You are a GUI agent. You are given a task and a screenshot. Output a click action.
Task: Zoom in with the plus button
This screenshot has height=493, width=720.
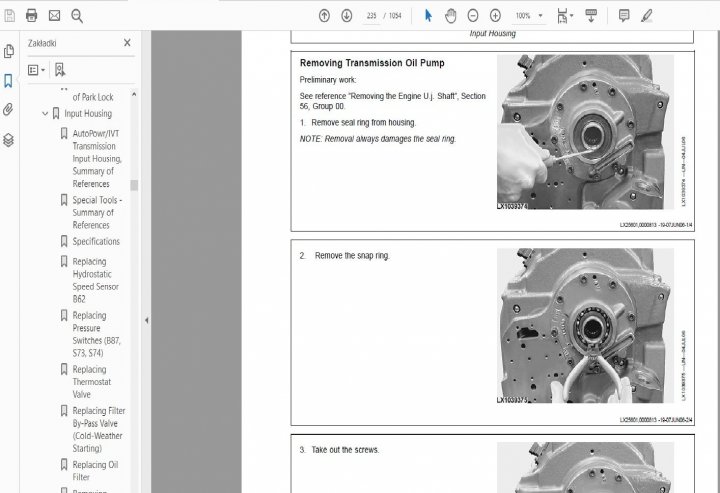pyautogui.click(x=495, y=16)
